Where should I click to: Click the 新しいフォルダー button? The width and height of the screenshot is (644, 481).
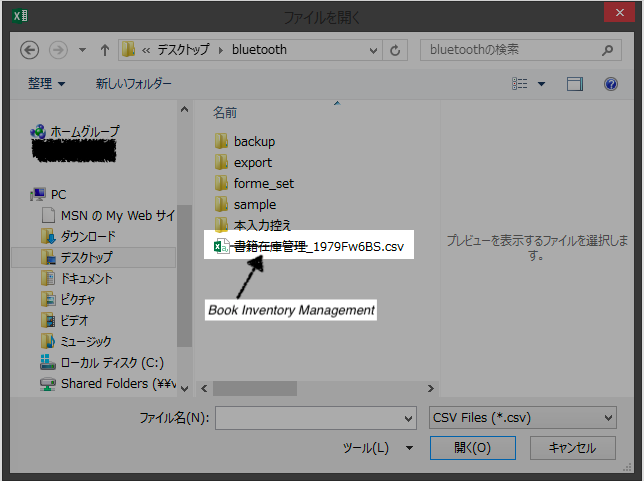pyautogui.click(x=133, y=84)
